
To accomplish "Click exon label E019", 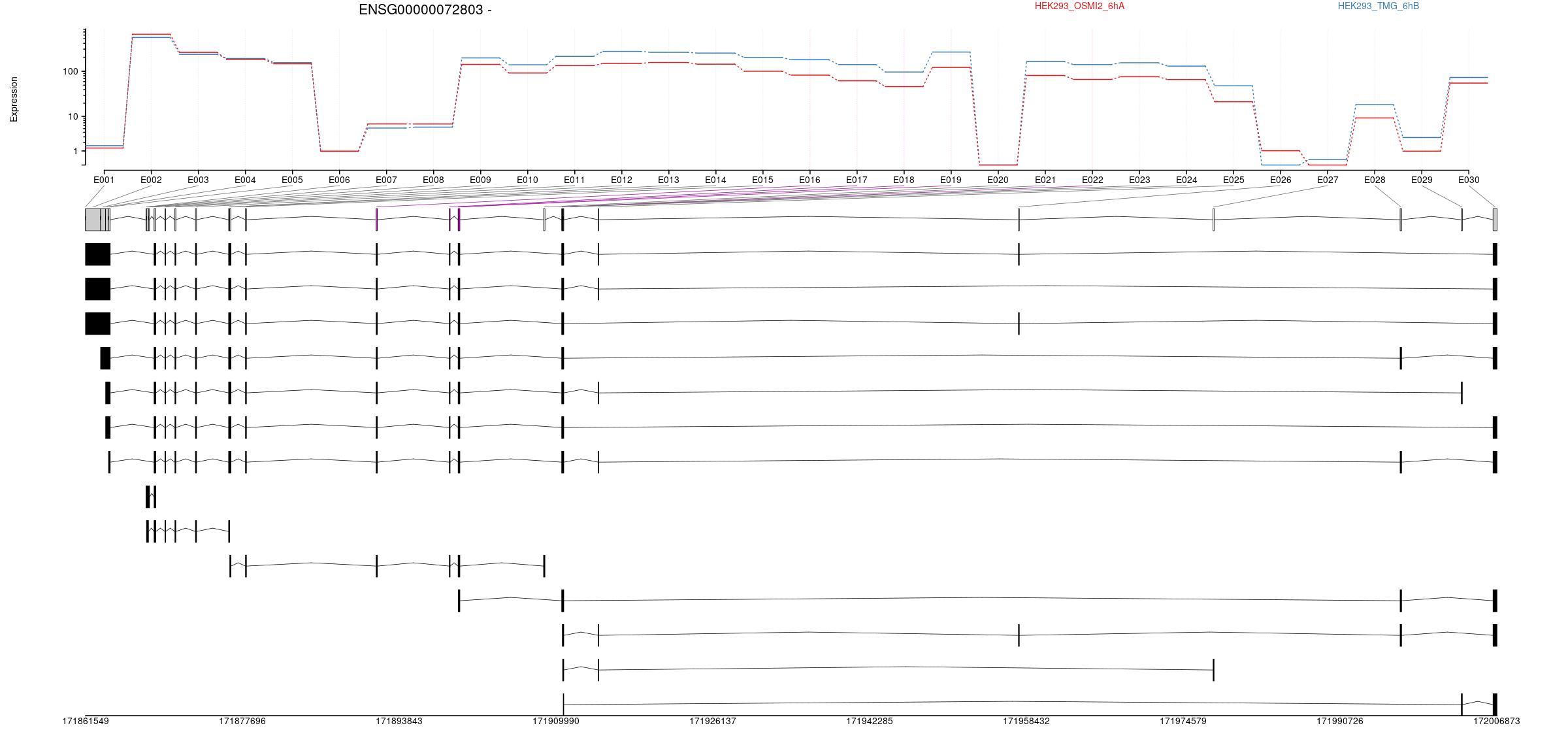I will [951, 180].
